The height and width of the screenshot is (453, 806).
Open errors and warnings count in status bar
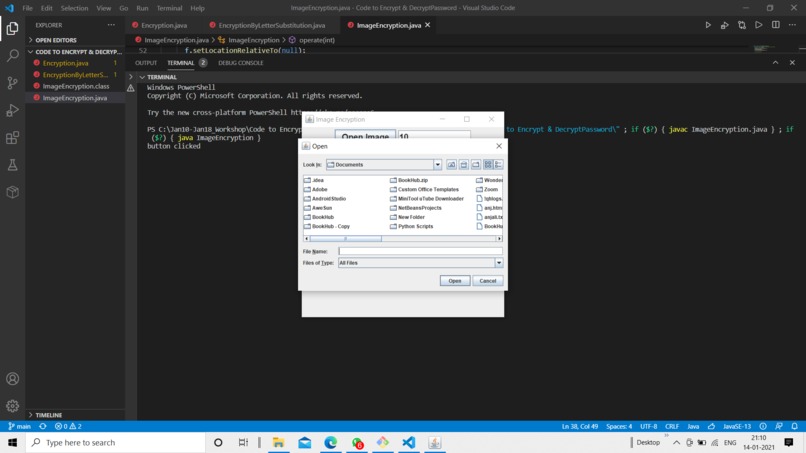tap(68, 426)
